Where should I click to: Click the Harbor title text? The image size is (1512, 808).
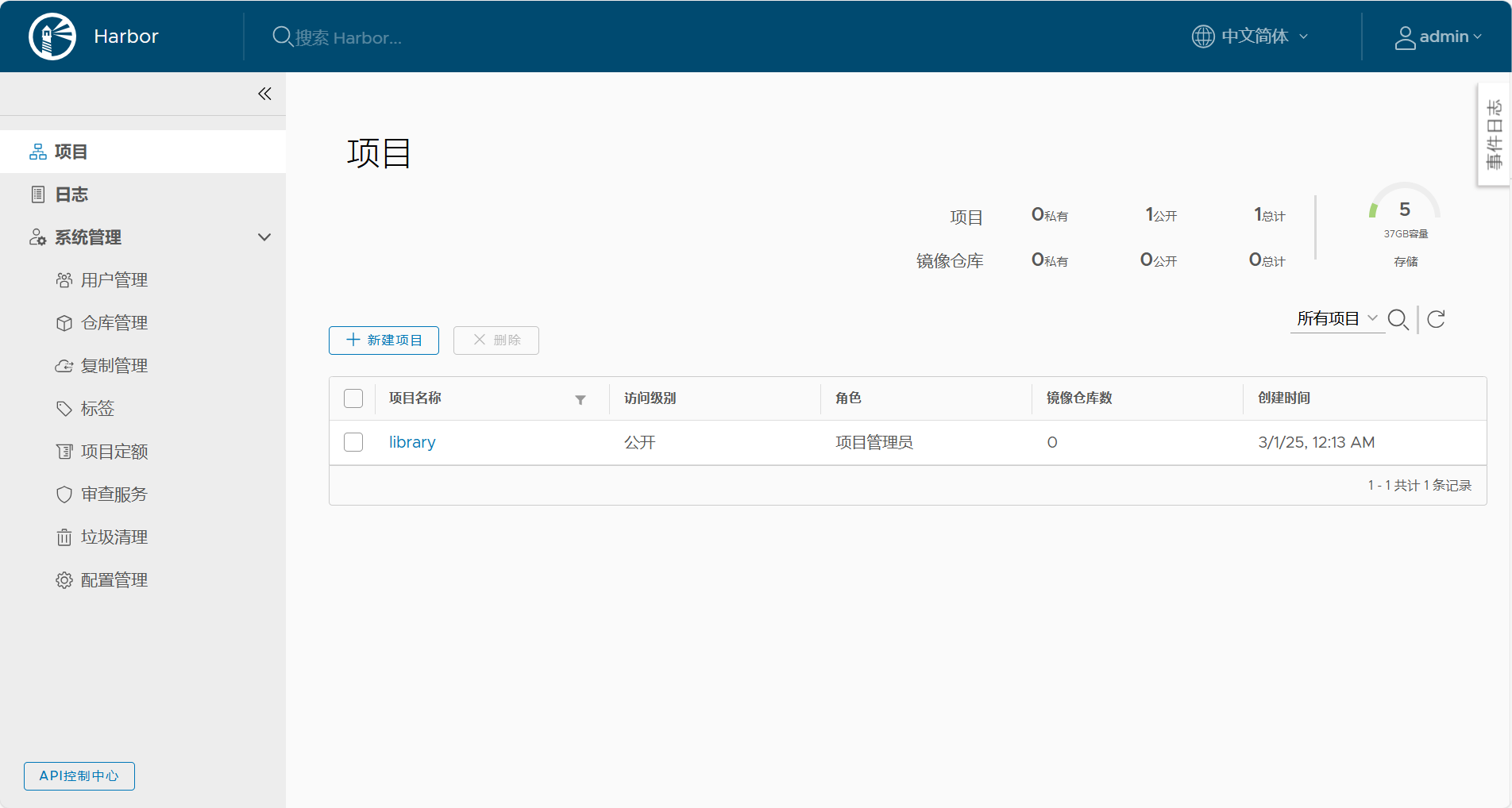[x=126, y=37]
